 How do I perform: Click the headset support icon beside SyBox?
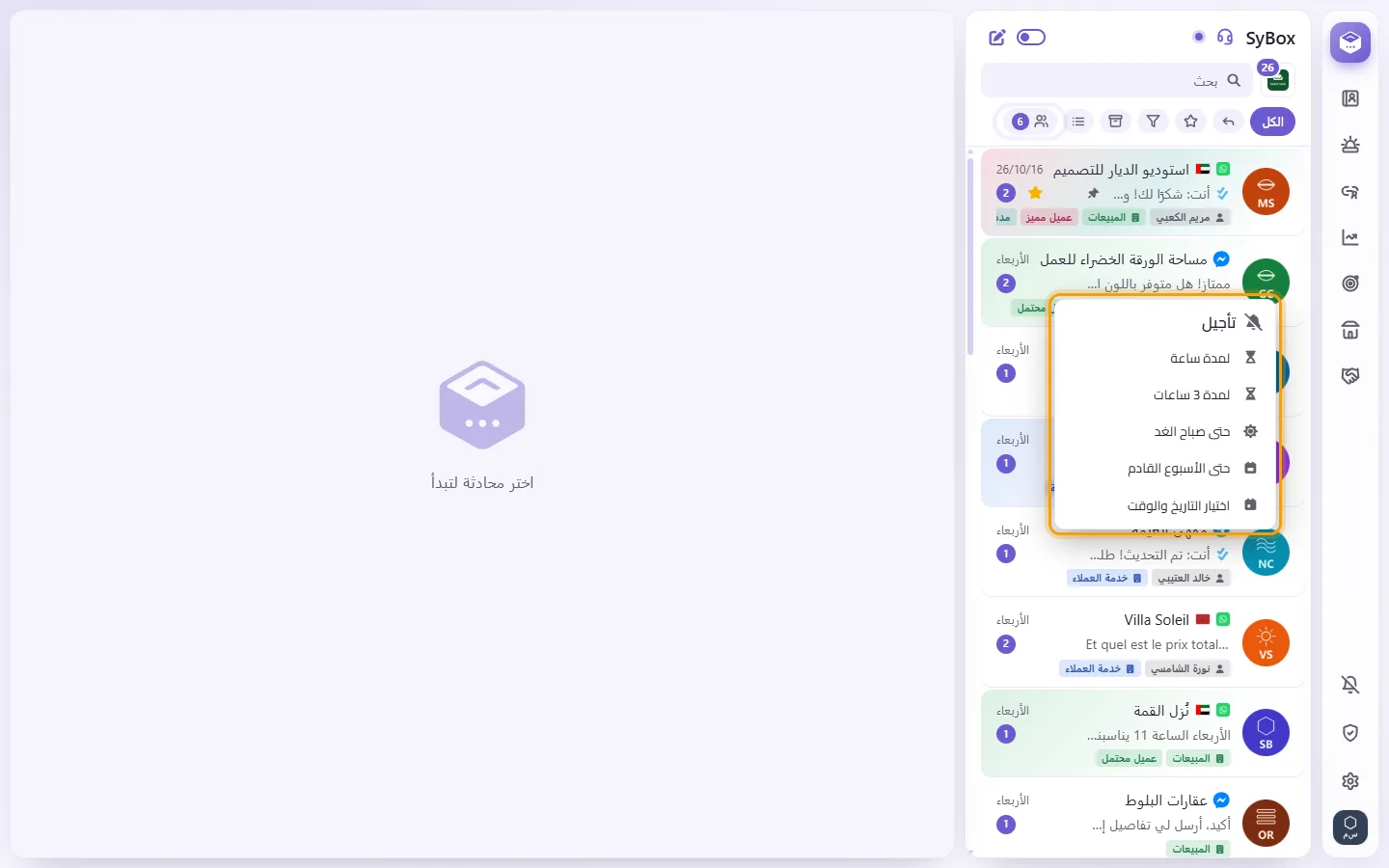(x=1225, y=37)
